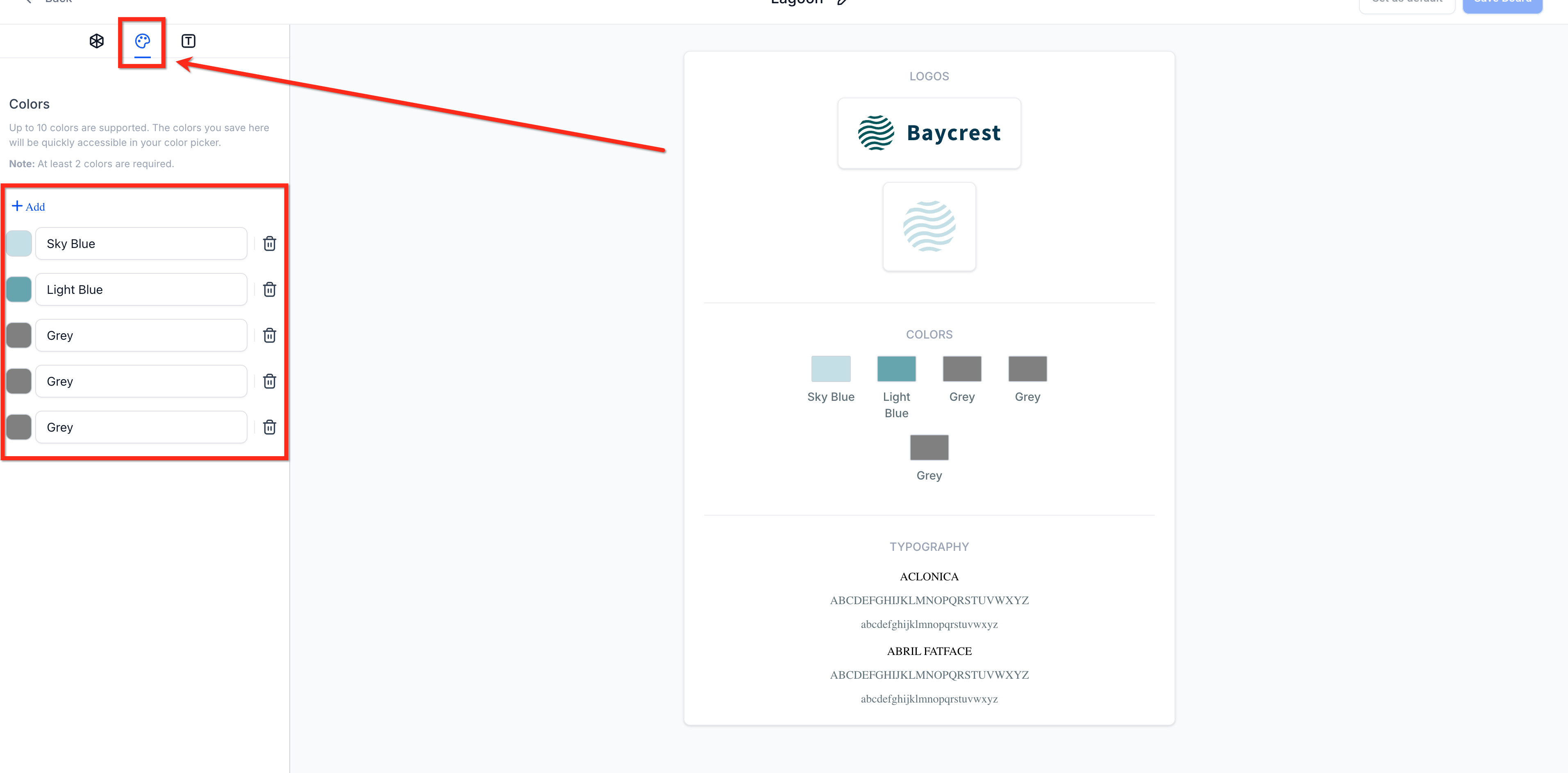Open the Logos tab icon

(96, 41)
